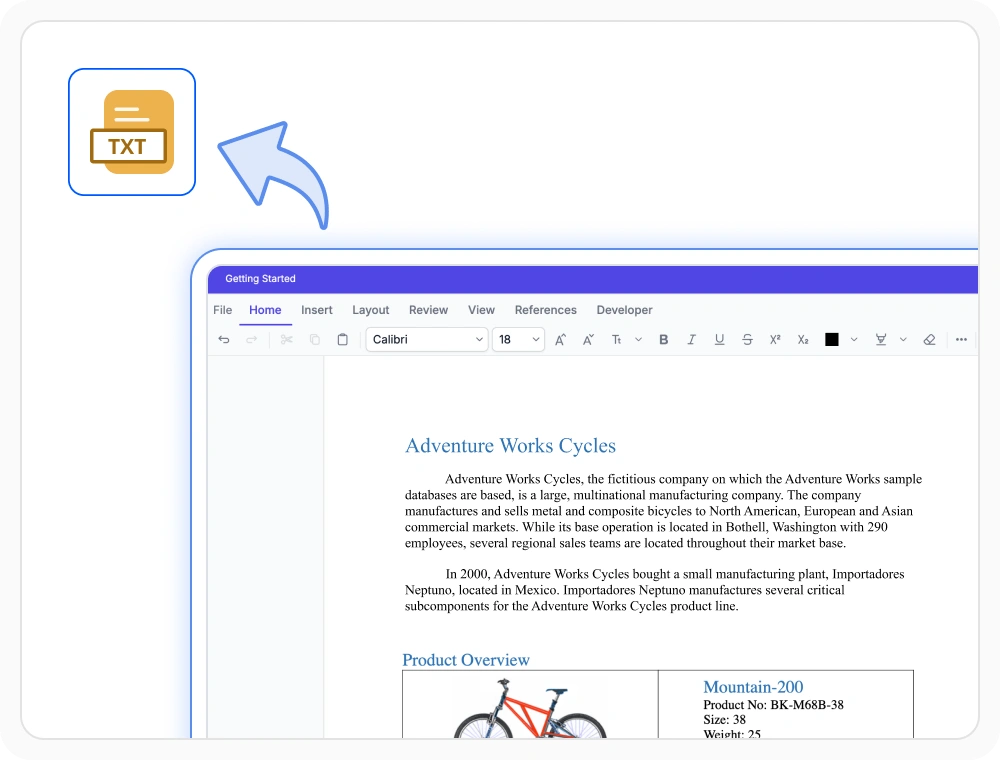The height and width of the screenshot is (760, 1000).
Task: Switch to the View tab
Action: point(482,310)
